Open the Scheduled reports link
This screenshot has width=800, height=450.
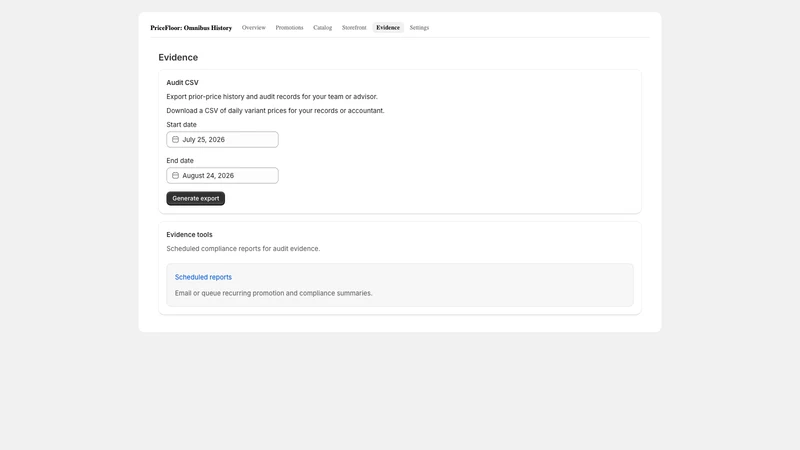point(203,277)
